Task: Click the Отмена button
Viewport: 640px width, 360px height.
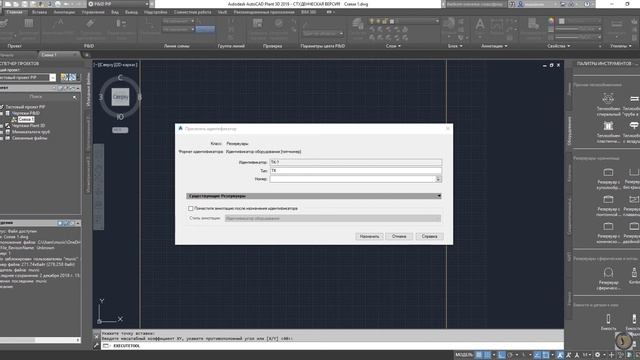Action: pos(399,236)
